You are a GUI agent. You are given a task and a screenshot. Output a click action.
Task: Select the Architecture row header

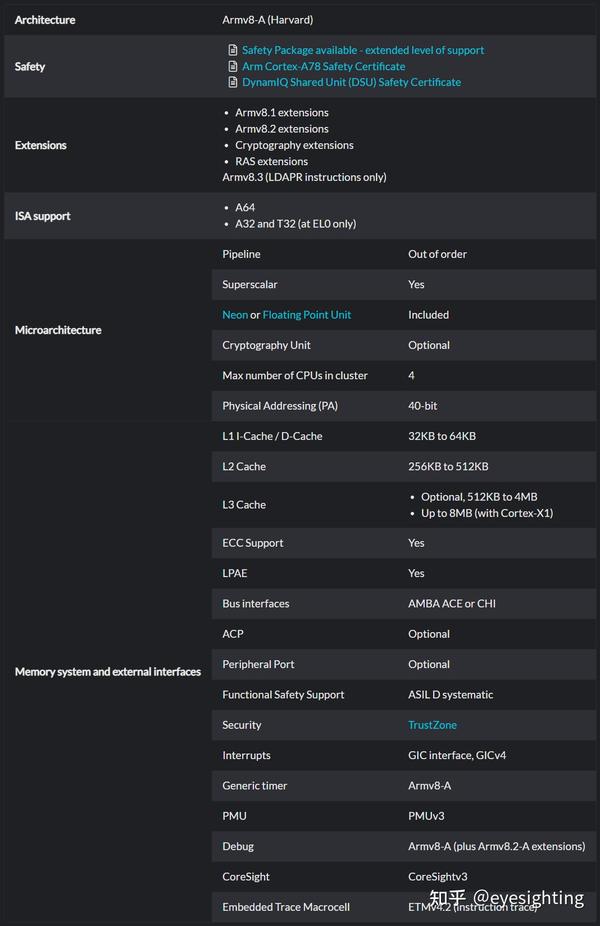click(45, 20)
